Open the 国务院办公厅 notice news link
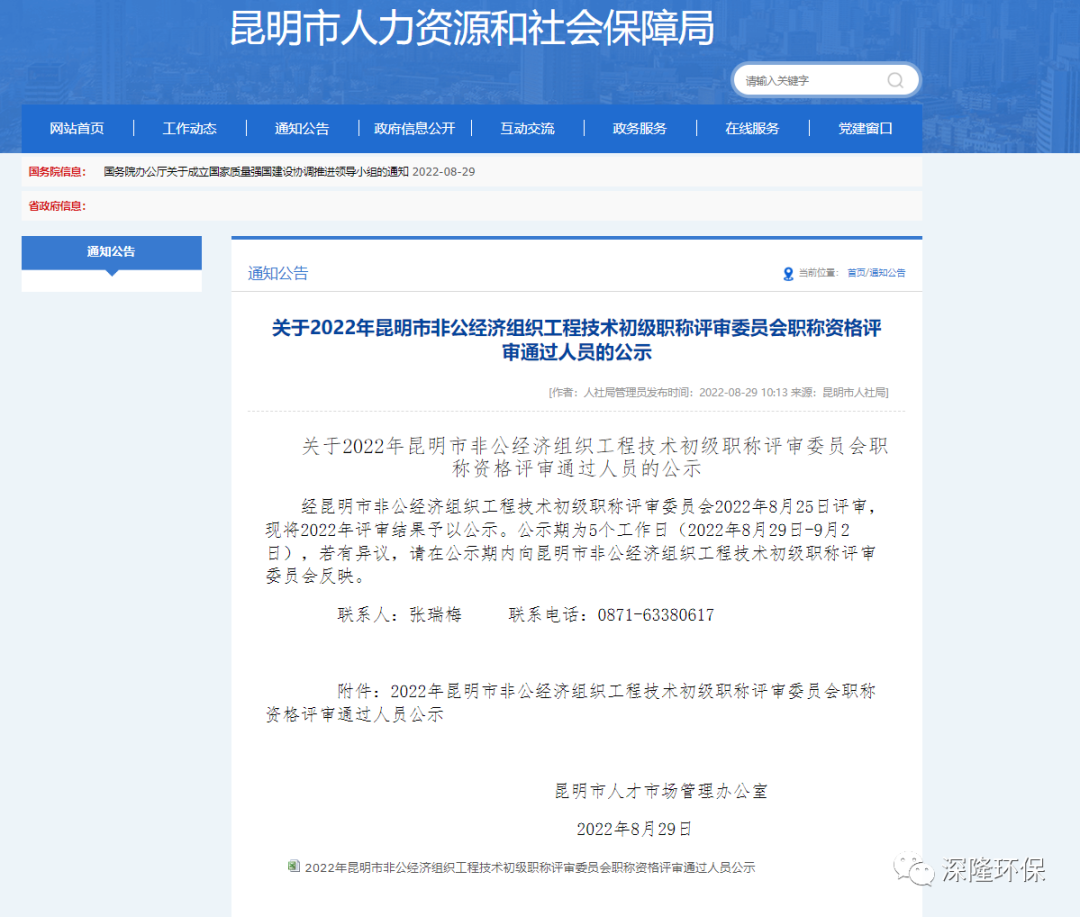Viewport: 1080px width, 917px height. point(289,172)
